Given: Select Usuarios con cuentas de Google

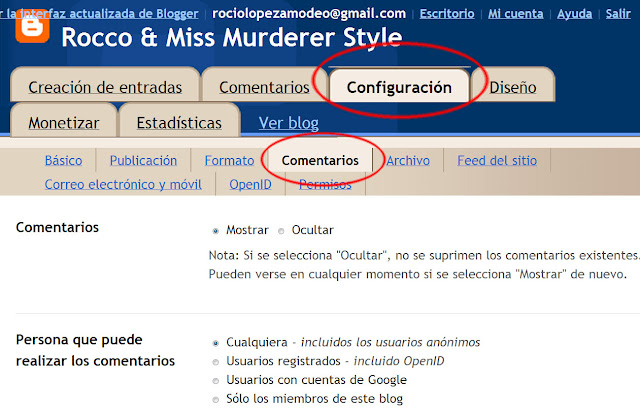Looking at the screenshot, I should click(x=215, y=380).
